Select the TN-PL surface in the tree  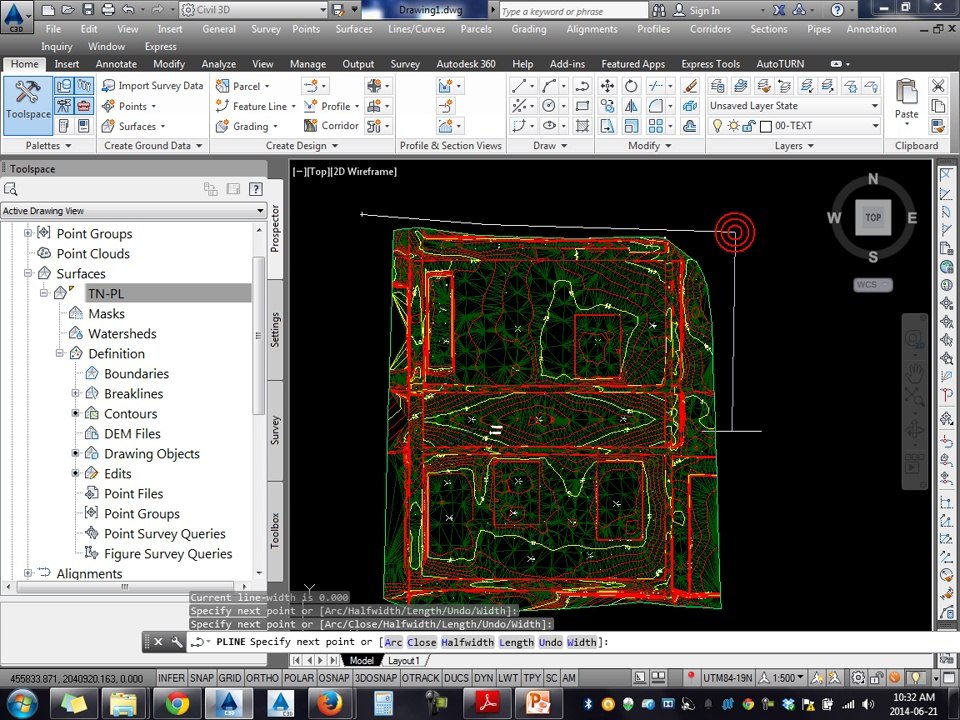(106, 293)
